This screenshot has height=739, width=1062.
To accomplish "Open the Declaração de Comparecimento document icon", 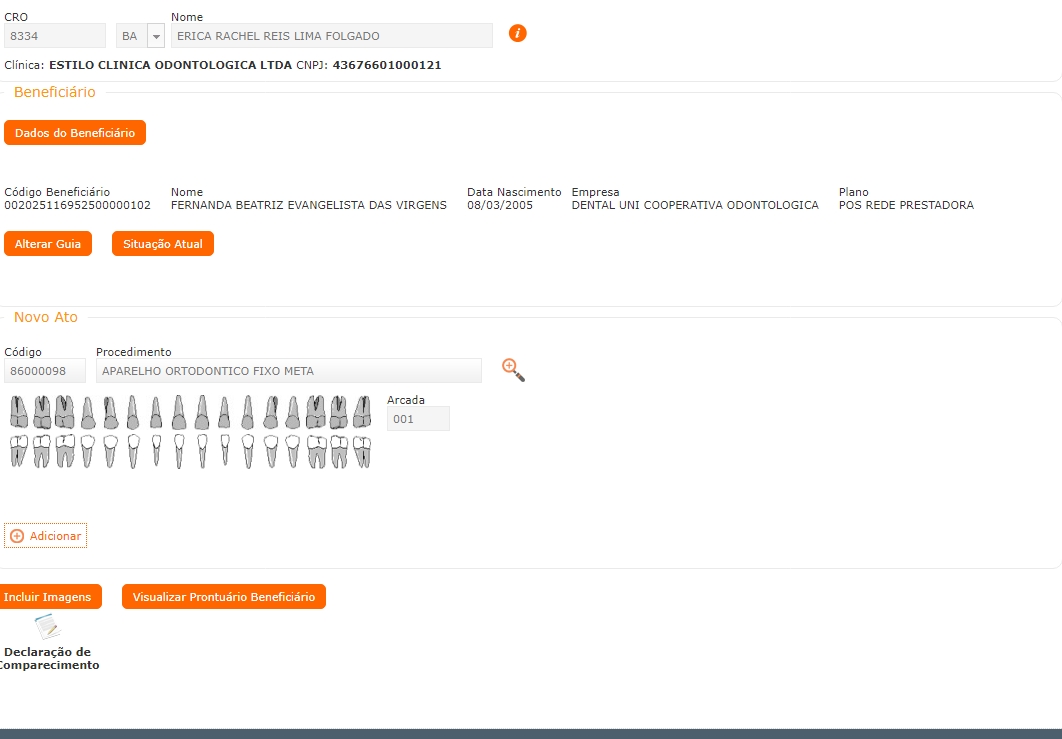I will 47,627.
